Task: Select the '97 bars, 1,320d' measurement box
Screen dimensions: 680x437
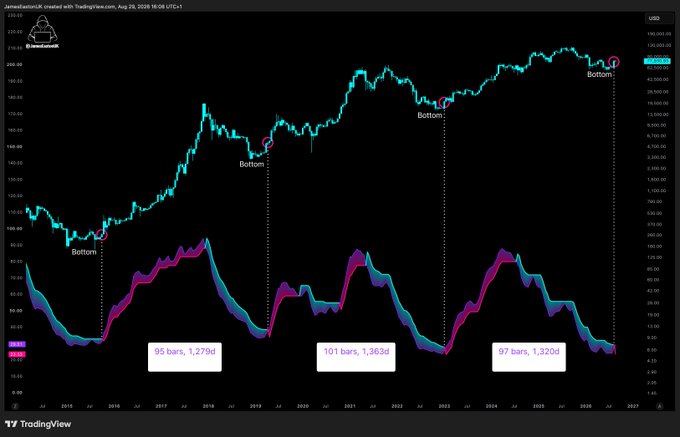Action: (x=529, y=356)
